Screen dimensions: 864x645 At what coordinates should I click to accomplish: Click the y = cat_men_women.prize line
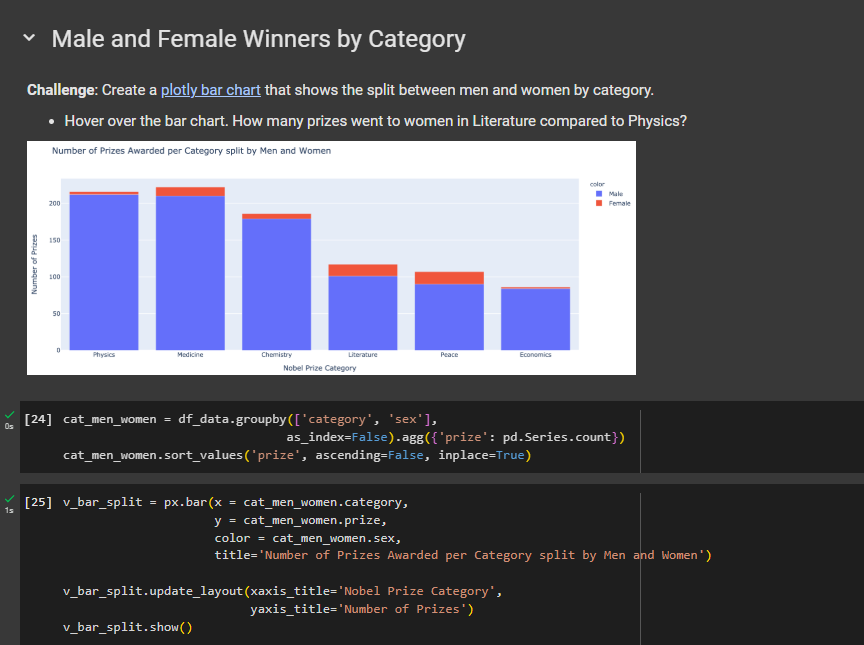point(301,520)
